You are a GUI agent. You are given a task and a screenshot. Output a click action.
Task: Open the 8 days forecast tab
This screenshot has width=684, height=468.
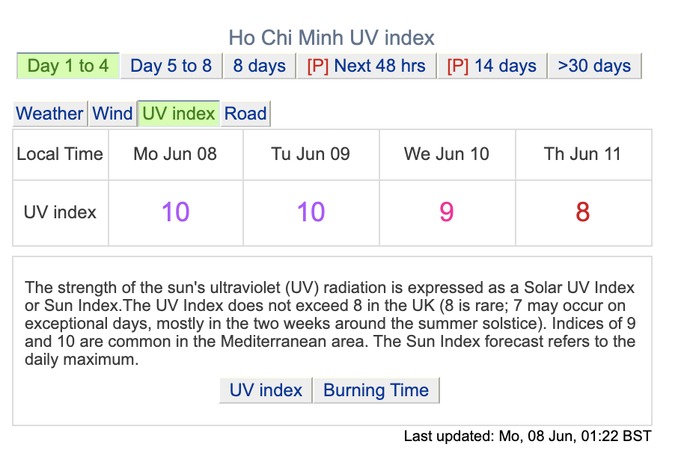[x=259, y=66]
